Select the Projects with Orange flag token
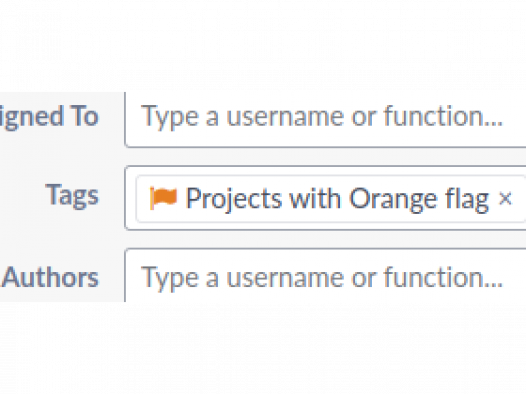This screenshot has height=394, width=526. point(330,199)
